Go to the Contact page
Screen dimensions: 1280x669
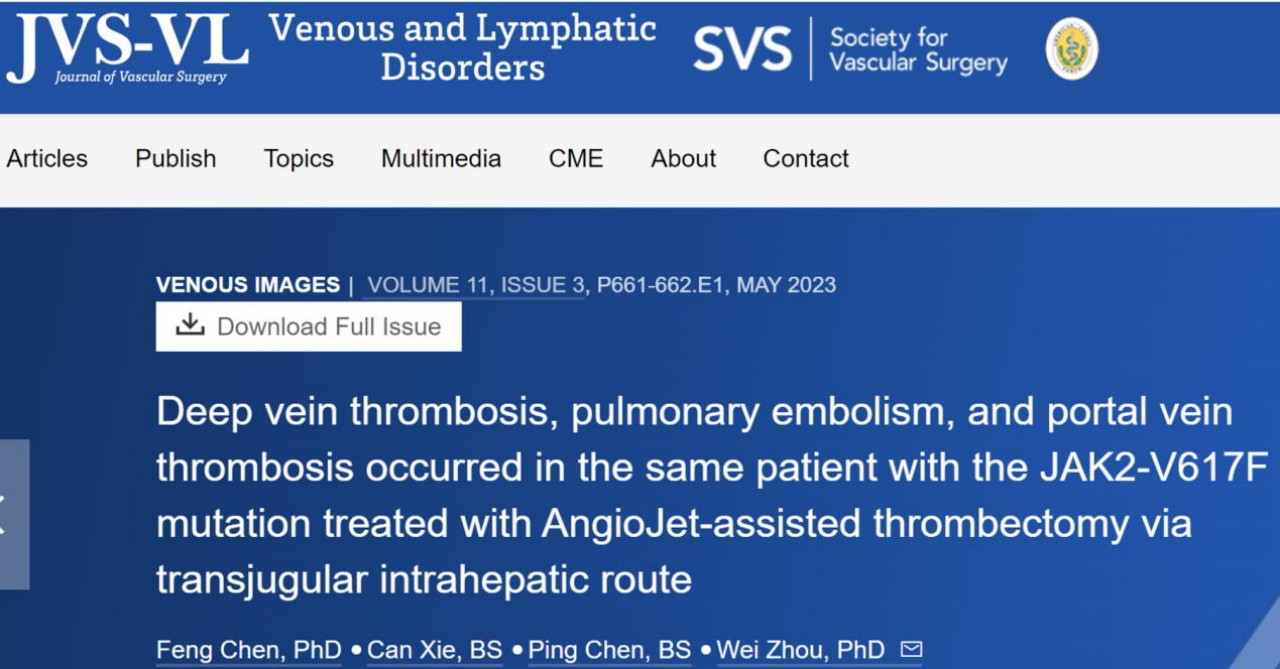pos(806,158)
